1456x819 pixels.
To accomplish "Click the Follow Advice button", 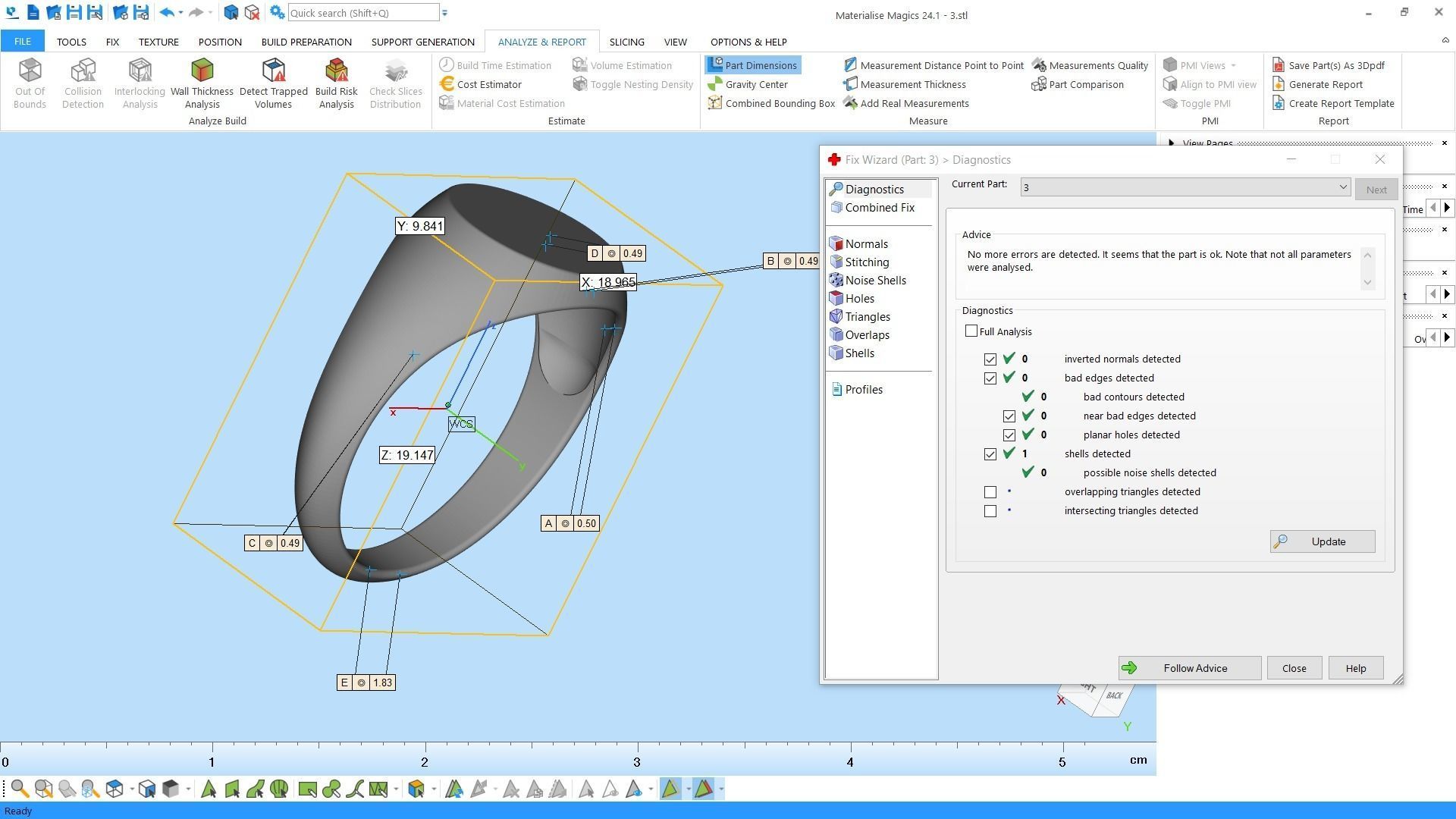I will pos(1189,668).
